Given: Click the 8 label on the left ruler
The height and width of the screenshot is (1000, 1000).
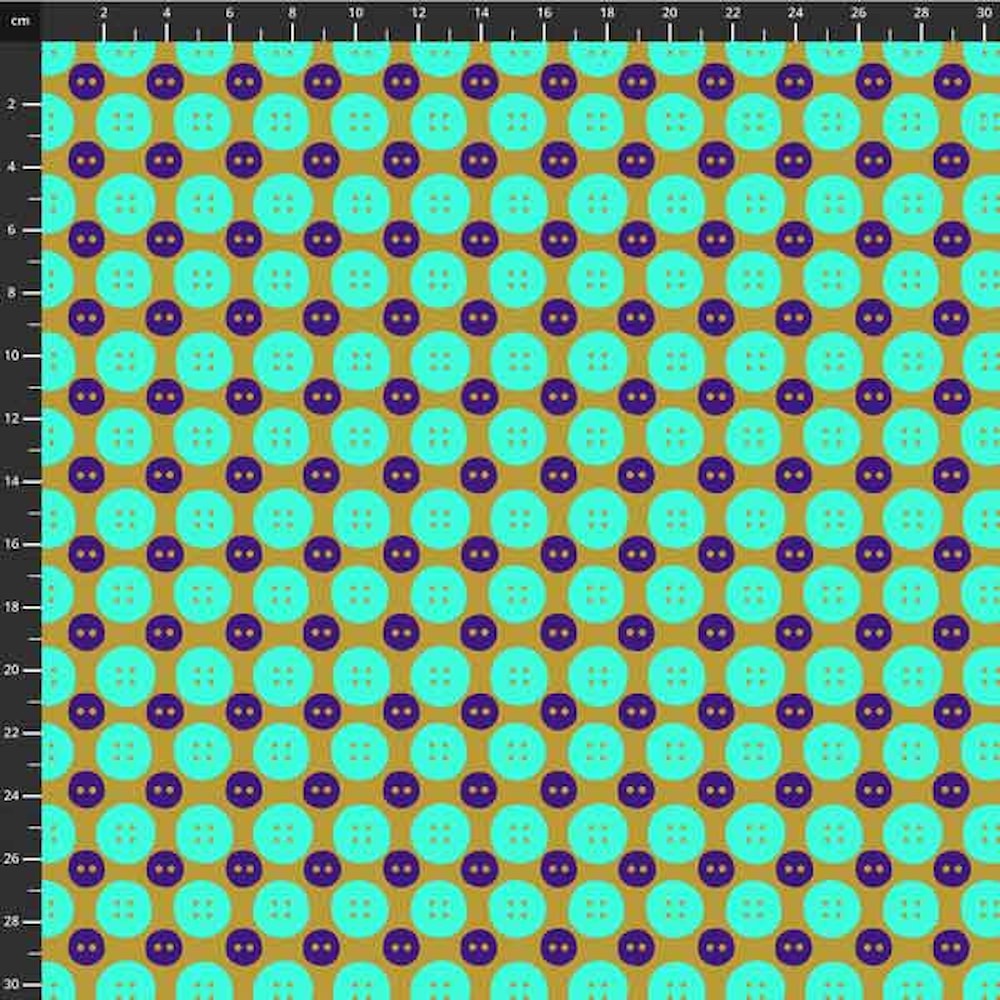Looking at the screenshot, I should point(12,293).
